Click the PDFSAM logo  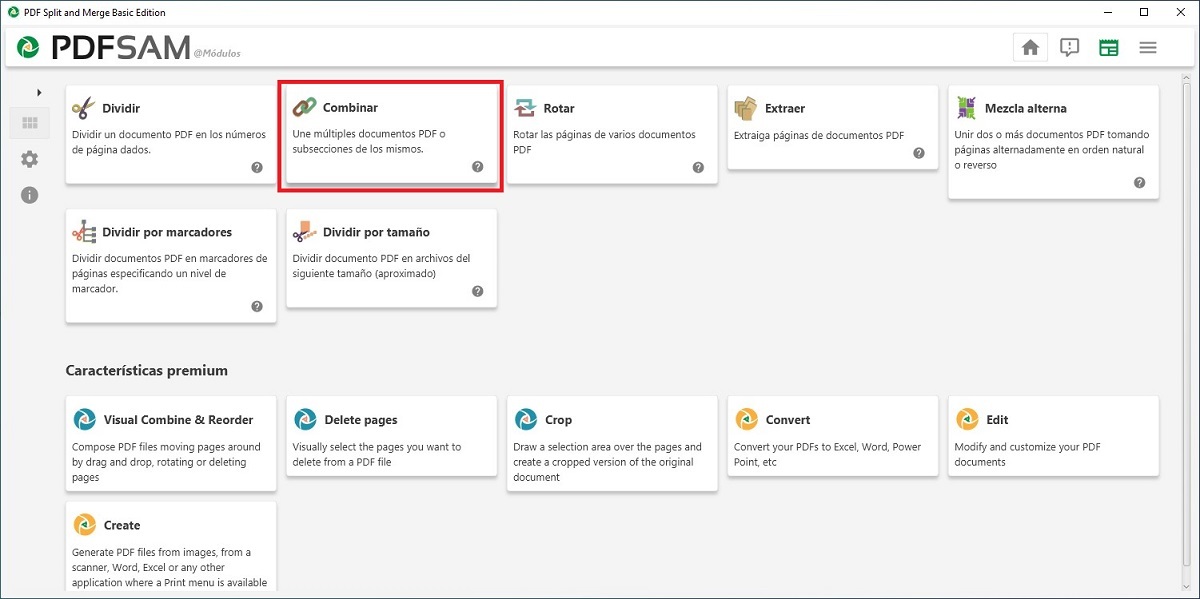104,47
